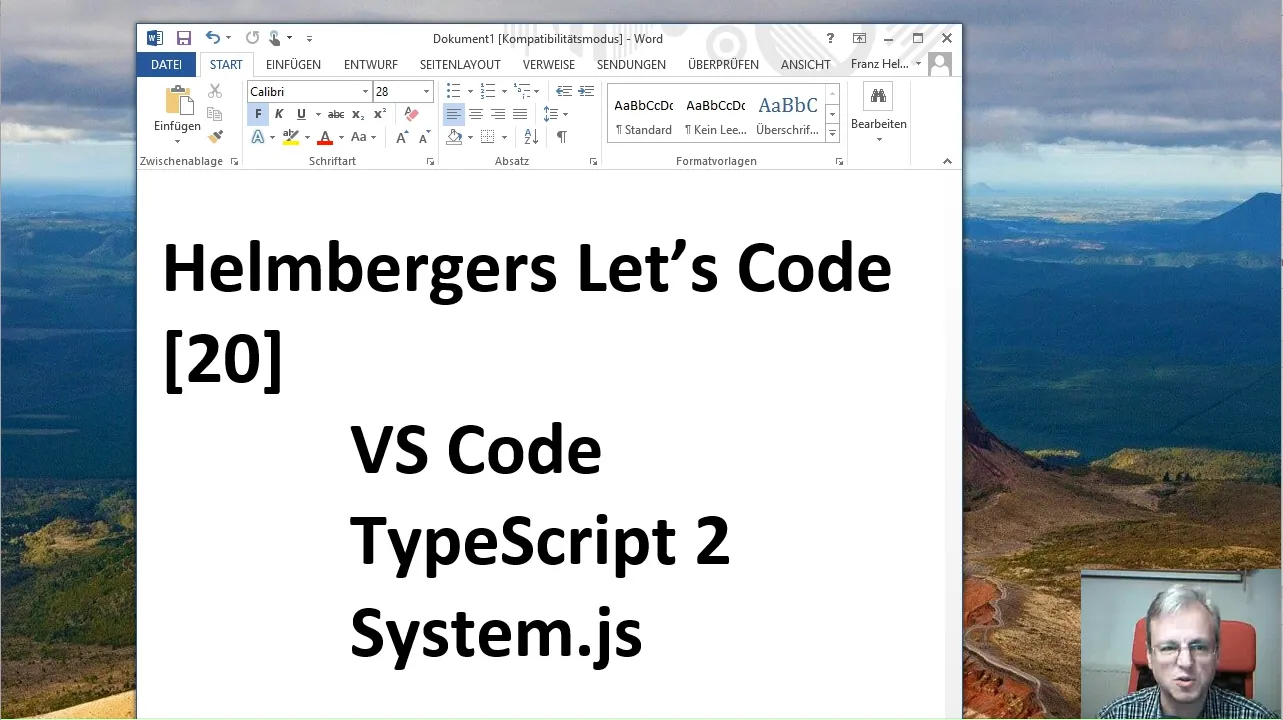Apply underline formatting with the U icon

[x=301, y=113]
